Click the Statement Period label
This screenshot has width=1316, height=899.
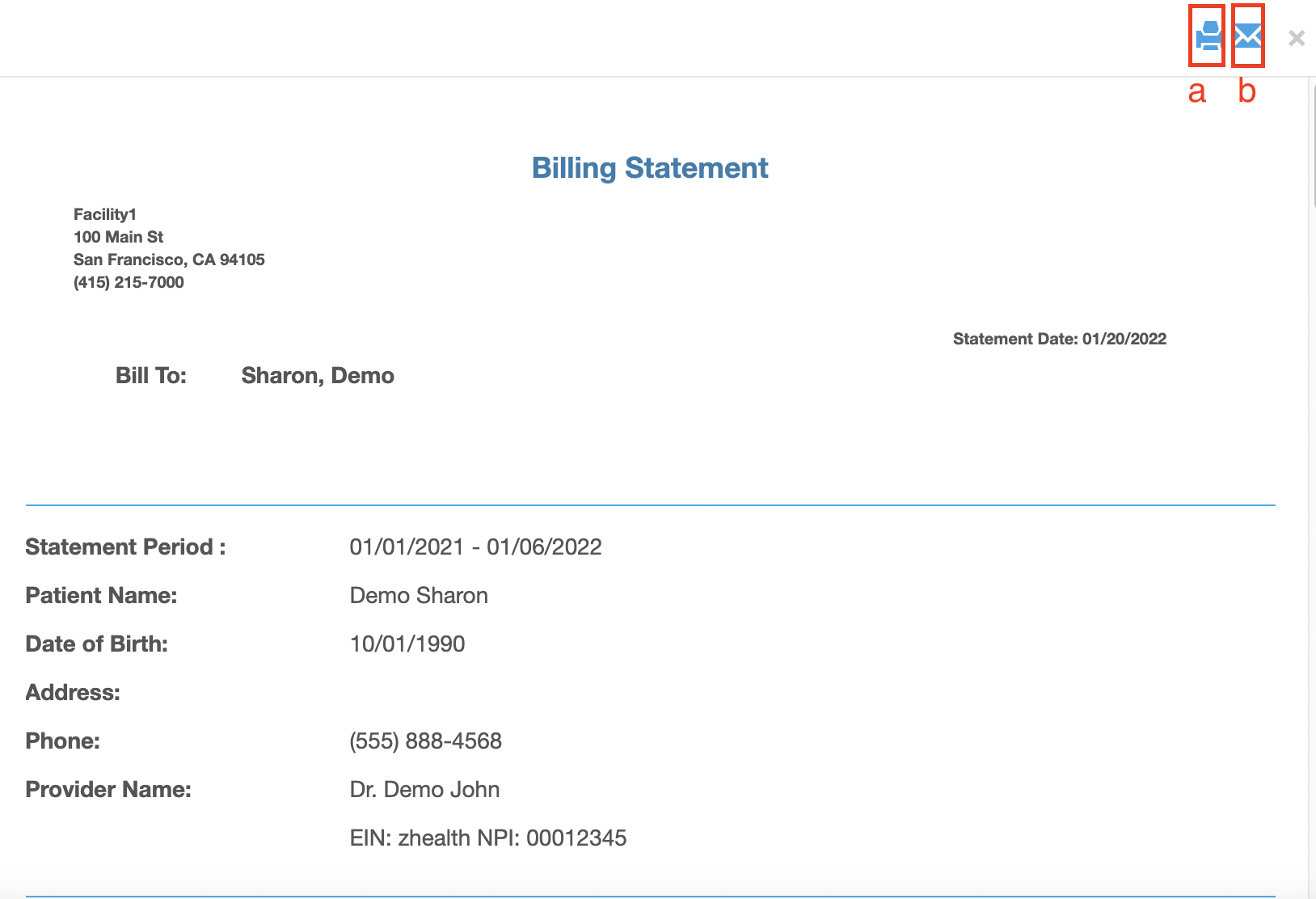(x=125, y=547)
